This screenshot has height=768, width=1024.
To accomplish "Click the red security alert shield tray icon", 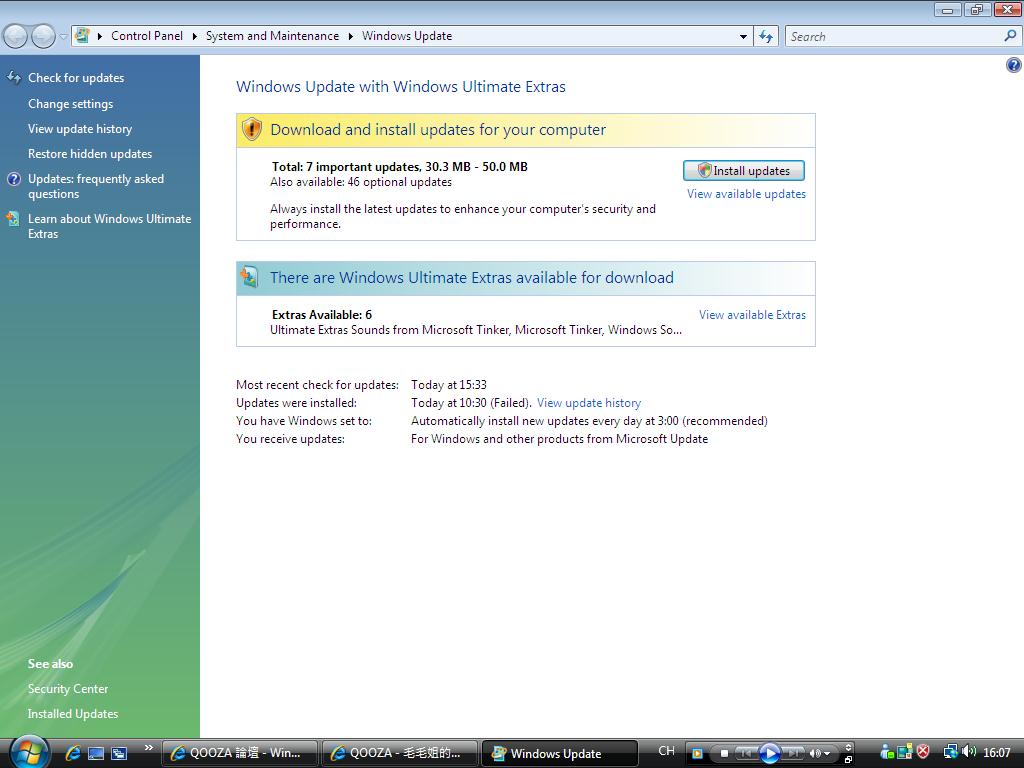I will 923,752.
